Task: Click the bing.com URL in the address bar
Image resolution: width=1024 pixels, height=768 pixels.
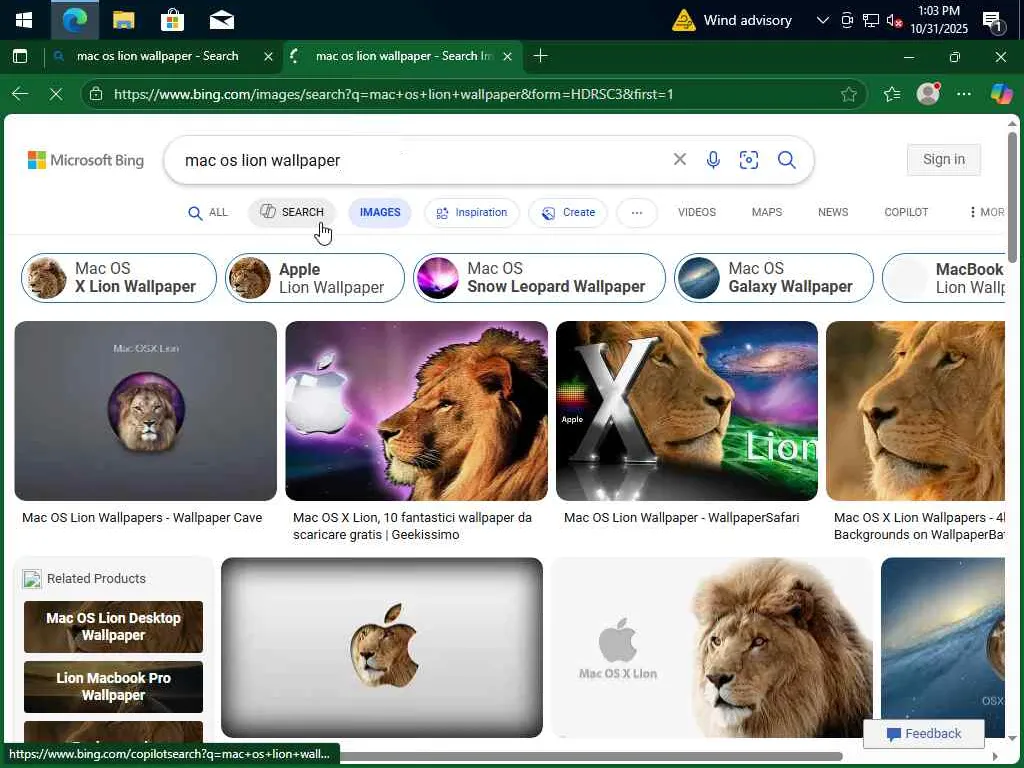Action: pyautogui.click(x=393, y=94)
